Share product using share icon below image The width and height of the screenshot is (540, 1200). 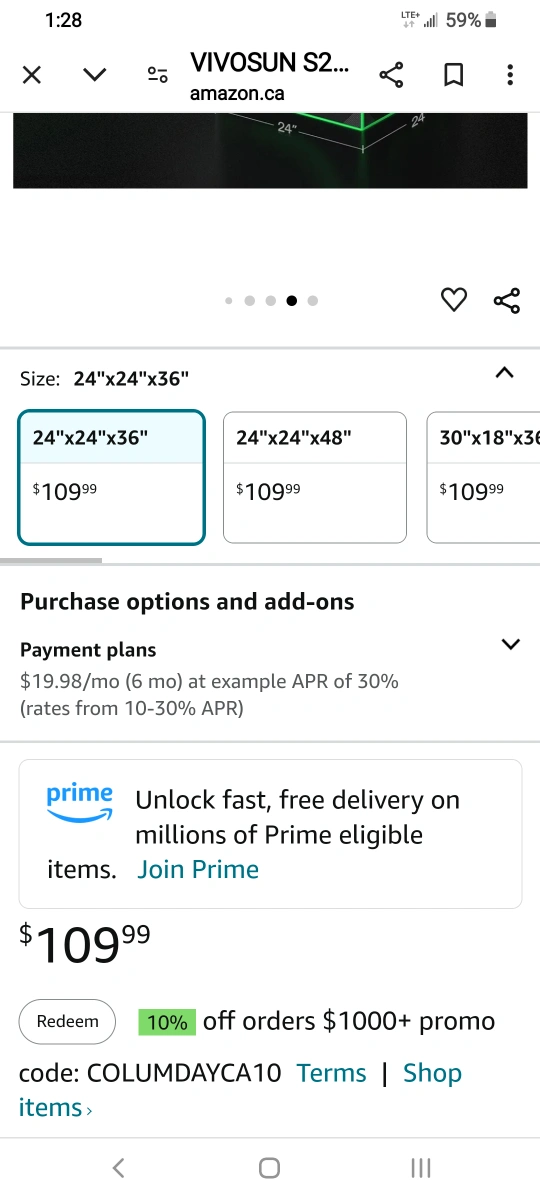coord(507,300)
